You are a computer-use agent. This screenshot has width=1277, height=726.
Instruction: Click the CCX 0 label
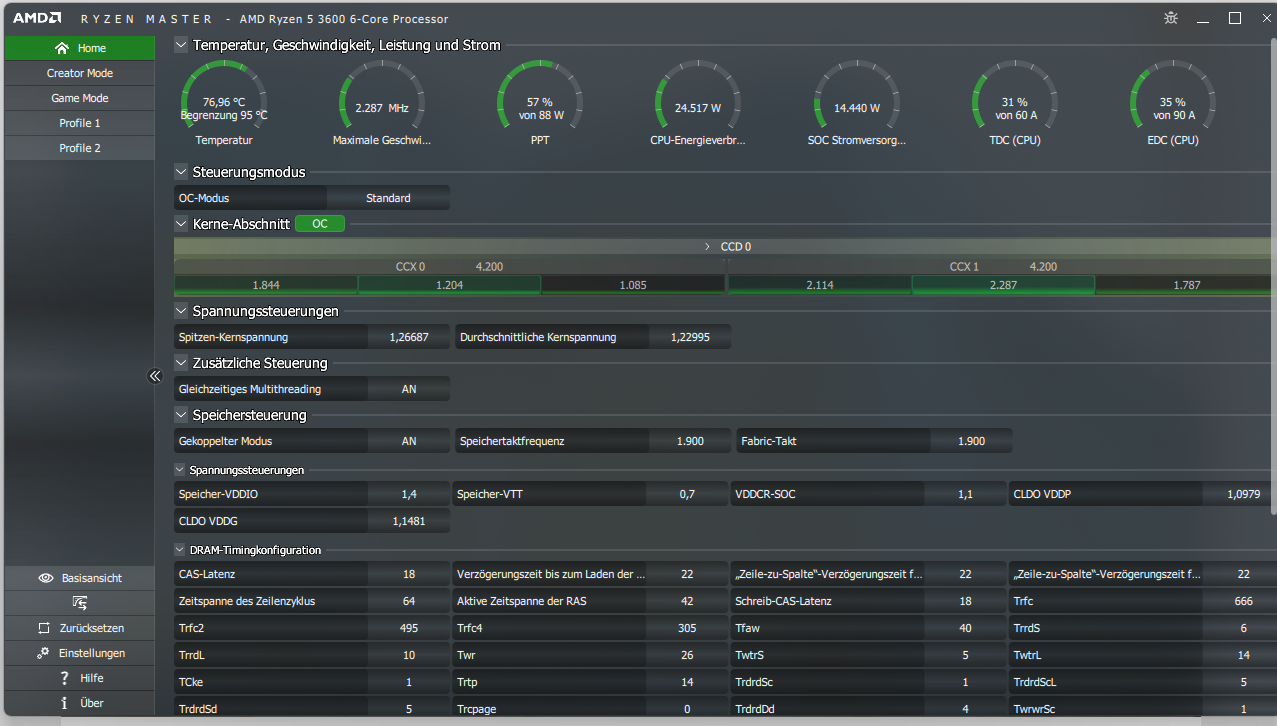point(410,267)
